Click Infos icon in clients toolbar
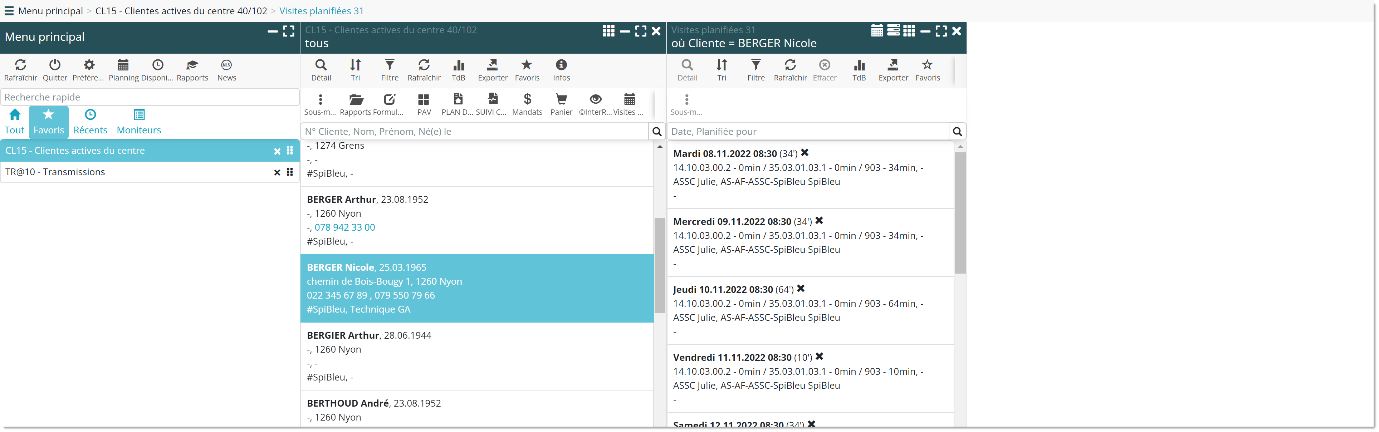1379x432 pixels. 561,68
